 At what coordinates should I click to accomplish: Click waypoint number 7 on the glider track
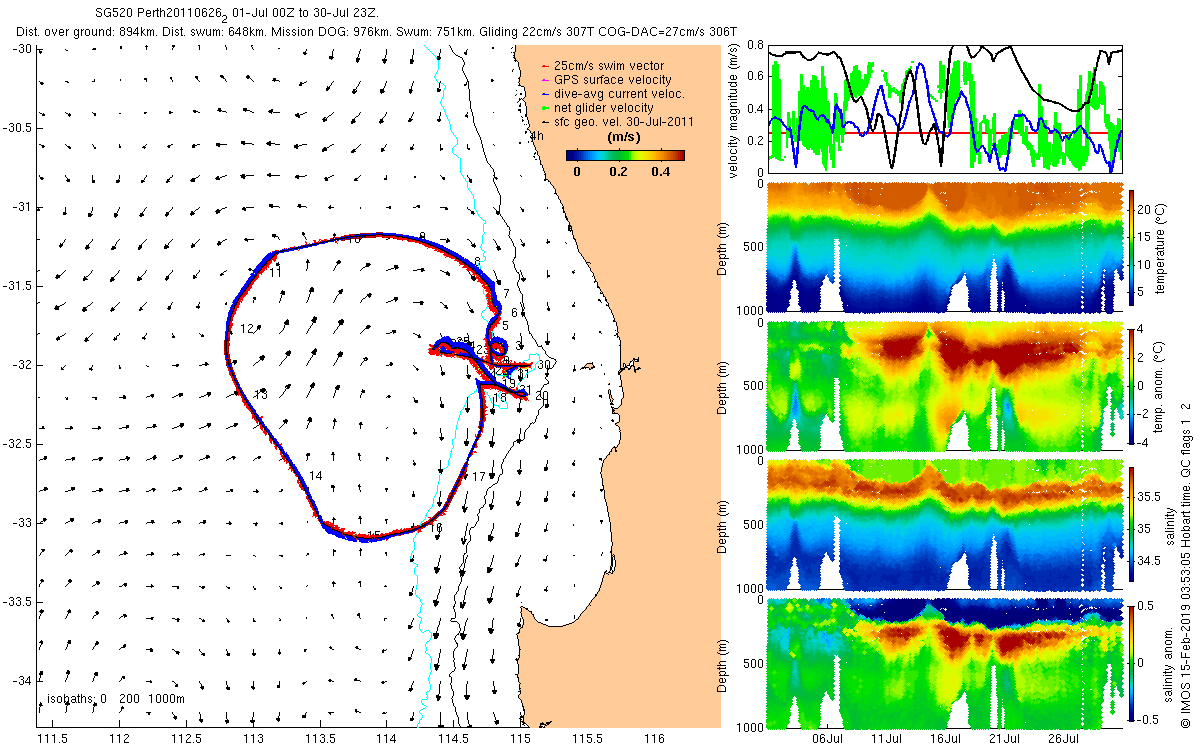[507, 293]
